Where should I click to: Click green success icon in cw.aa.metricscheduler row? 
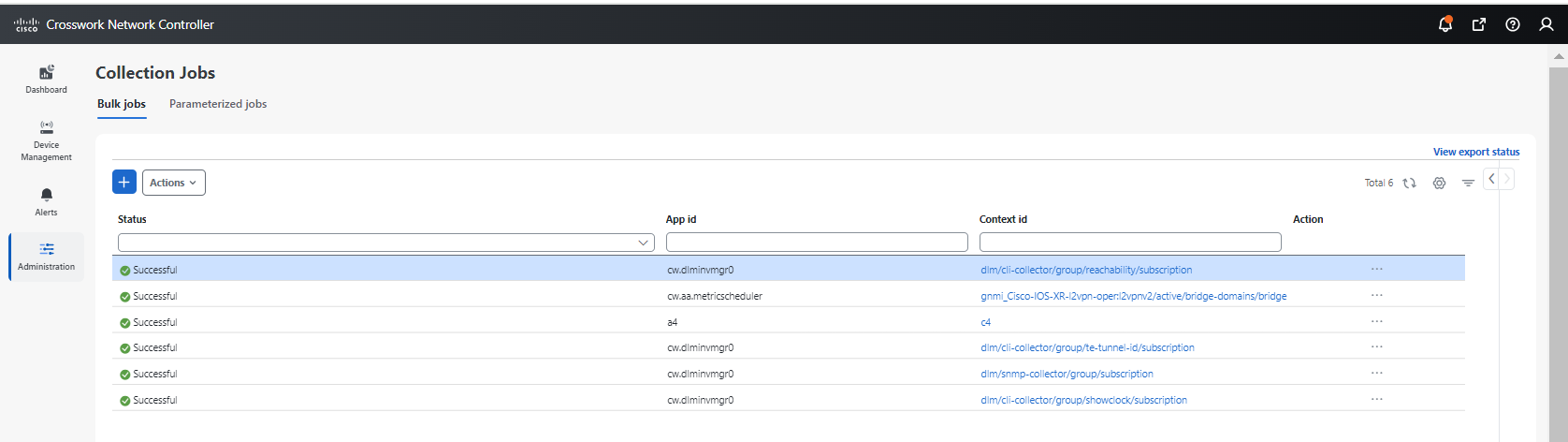coord(125,297)
